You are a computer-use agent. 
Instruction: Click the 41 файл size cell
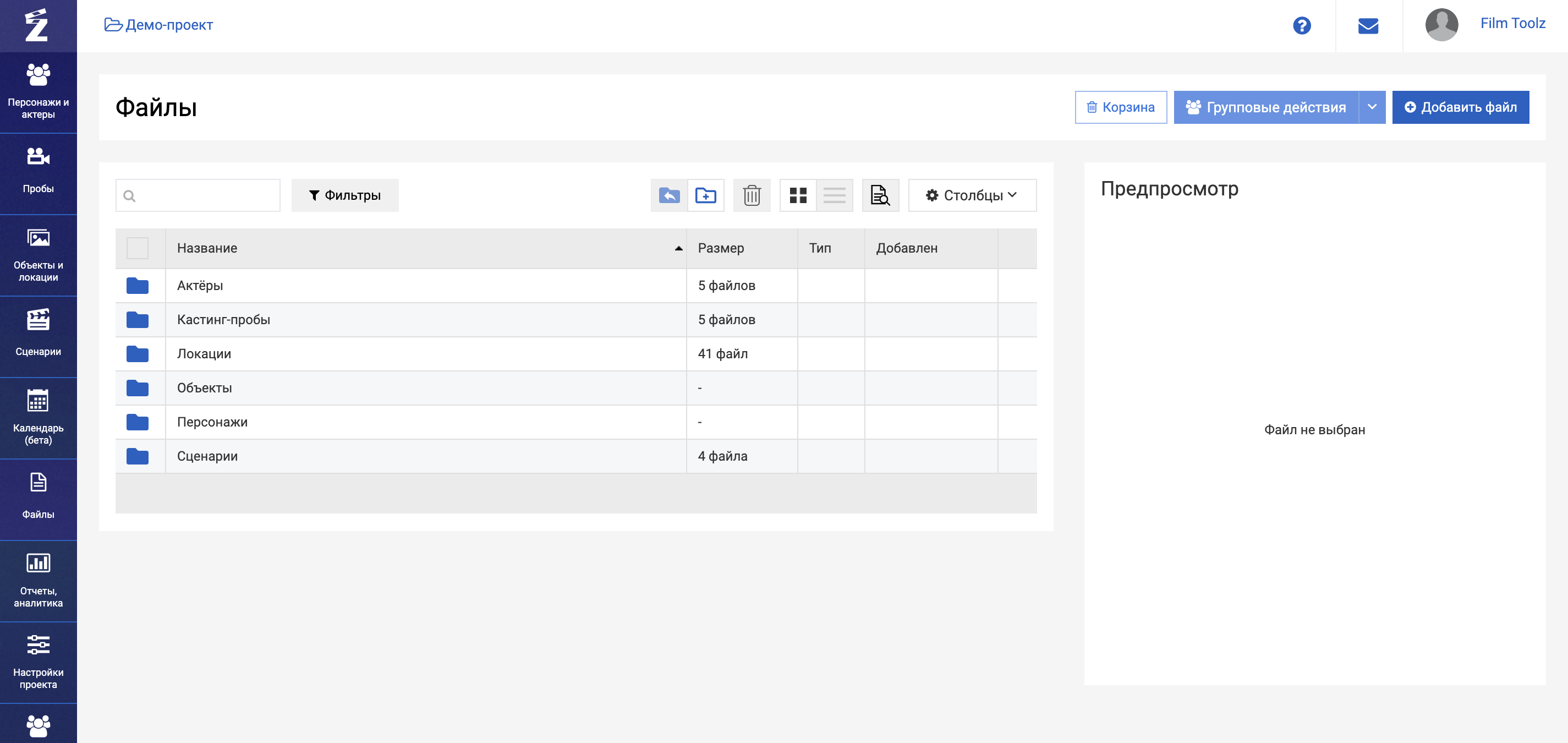click(x=742, y=354)
